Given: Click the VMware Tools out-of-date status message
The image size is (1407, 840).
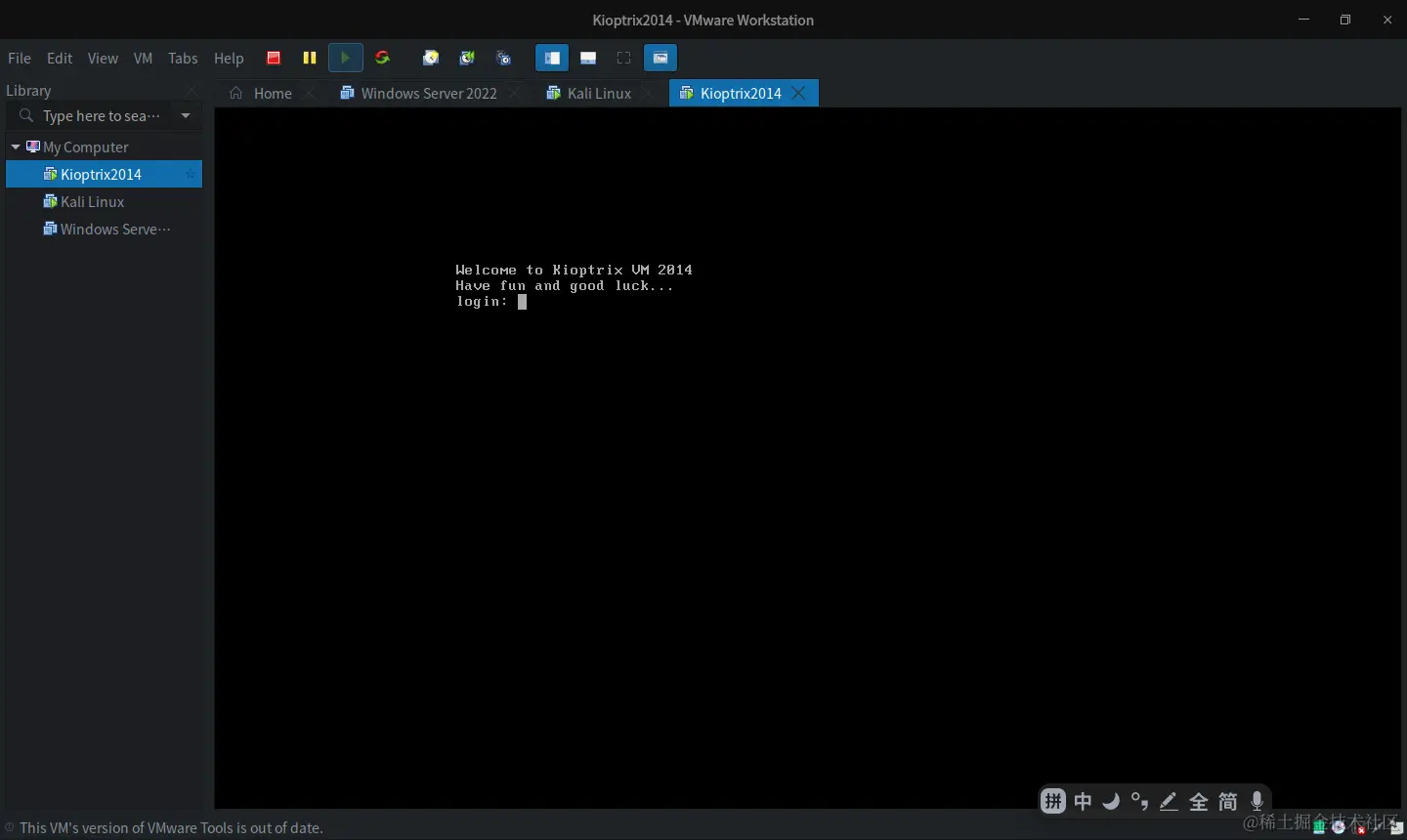Looking at the screenshot, I should point(171,827).
